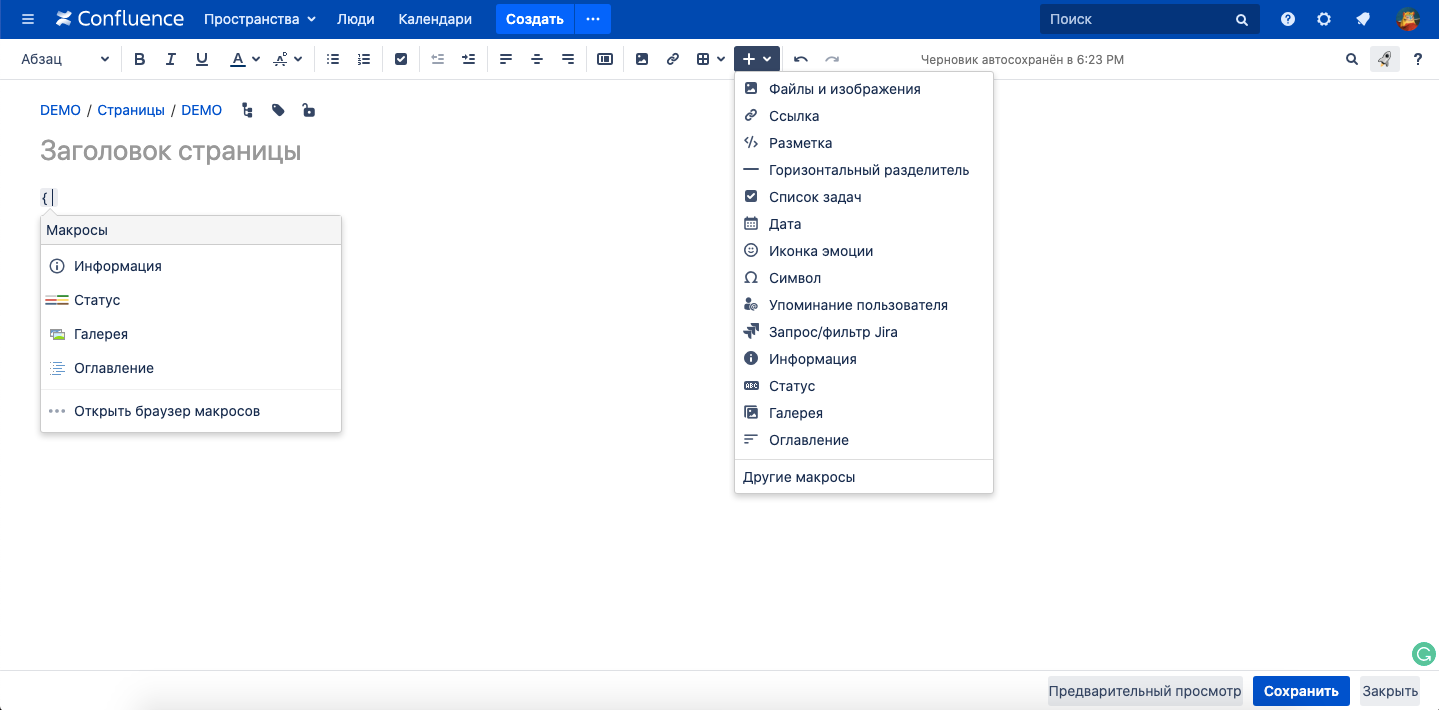Select Упоминание пользователя entry
The height and width of the screenshot is (710, 1439).
click(x=864, y=305)
